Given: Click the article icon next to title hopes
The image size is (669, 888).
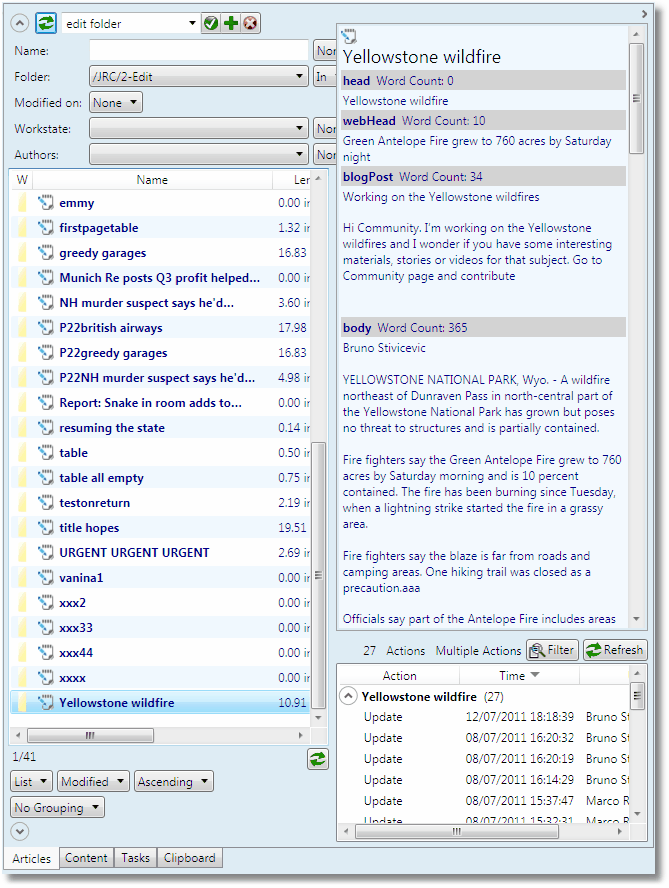Looking at the screenshot, I should tap(45, 527).
